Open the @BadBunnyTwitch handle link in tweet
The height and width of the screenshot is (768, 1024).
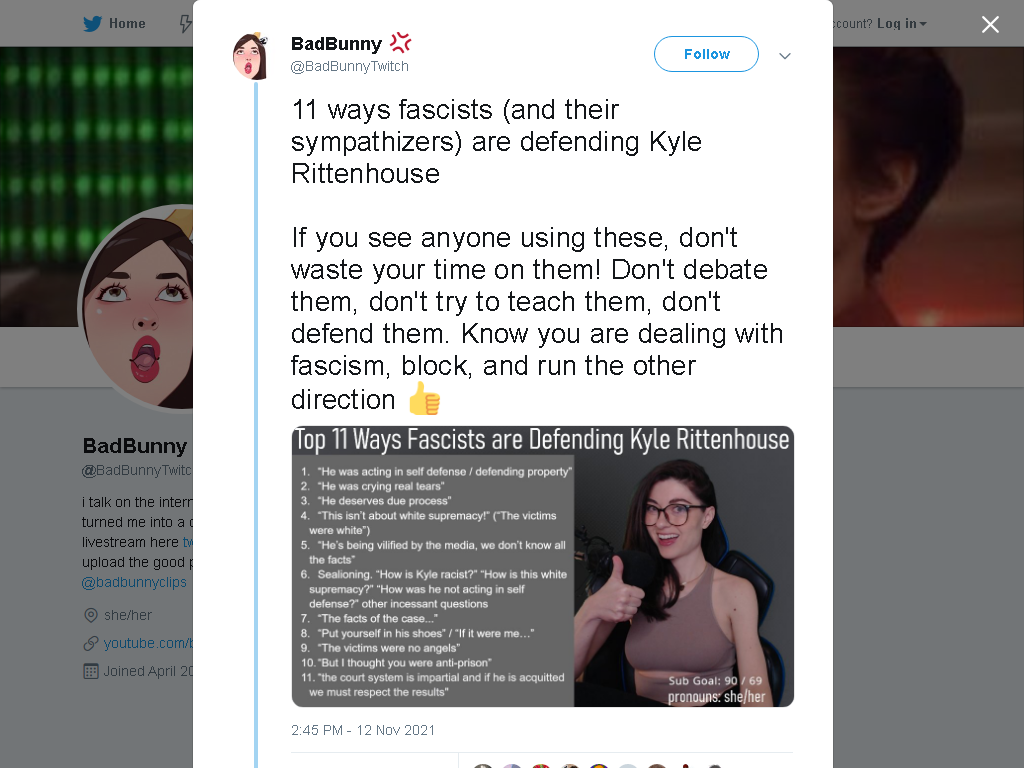point(349,66)
